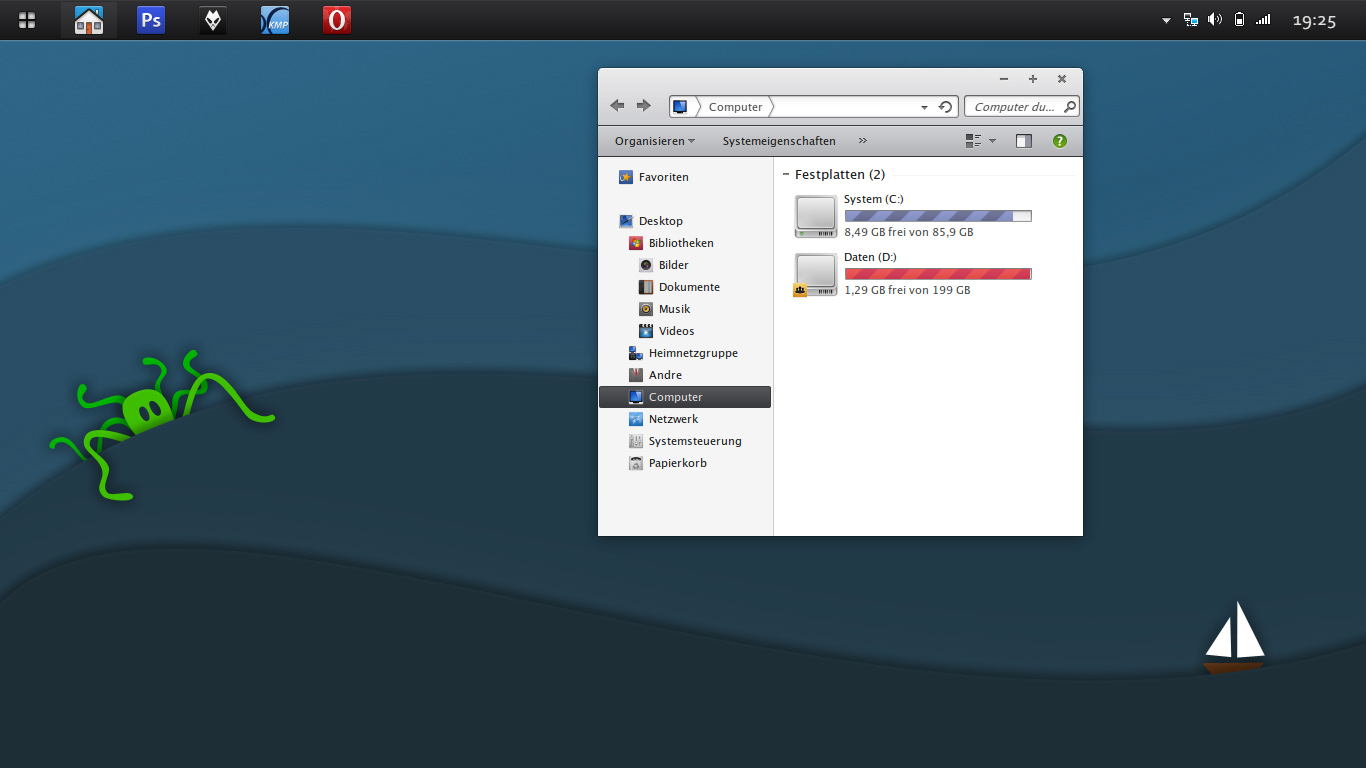The width and height of the screenshot is (1366, 768).
Task: Click the Computer breadcrumb in the address bar
Action: 736,107
